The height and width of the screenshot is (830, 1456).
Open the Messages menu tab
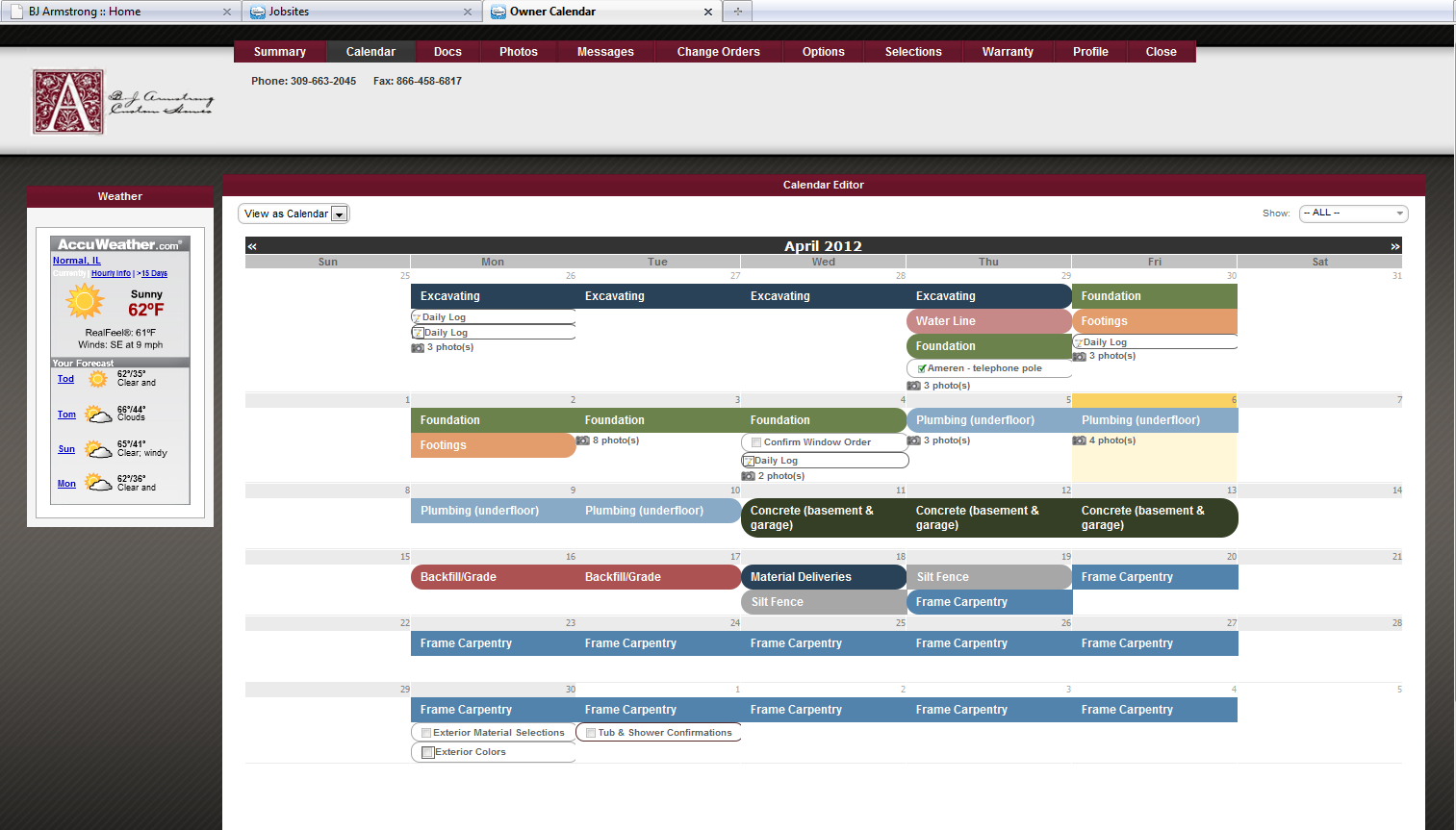(x=605, y=52)
